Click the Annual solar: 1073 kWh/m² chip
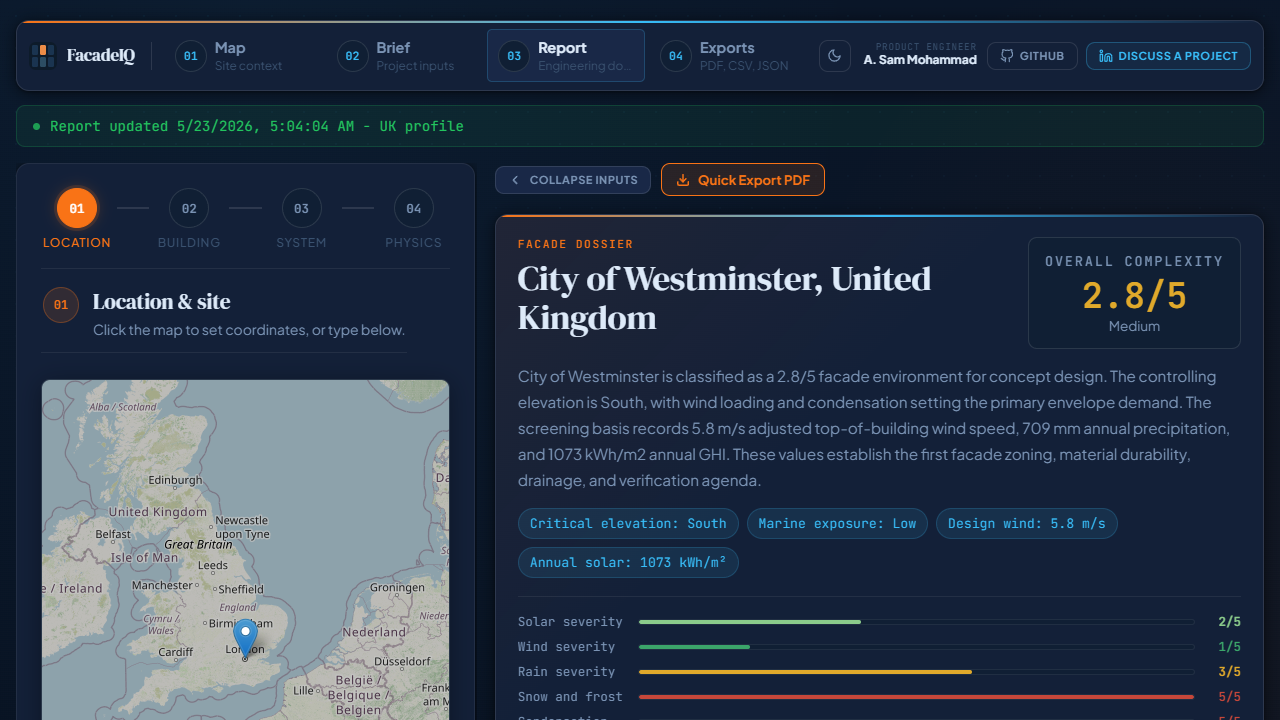The width and height of the screenshot is (1280, 720). point(628,562)
